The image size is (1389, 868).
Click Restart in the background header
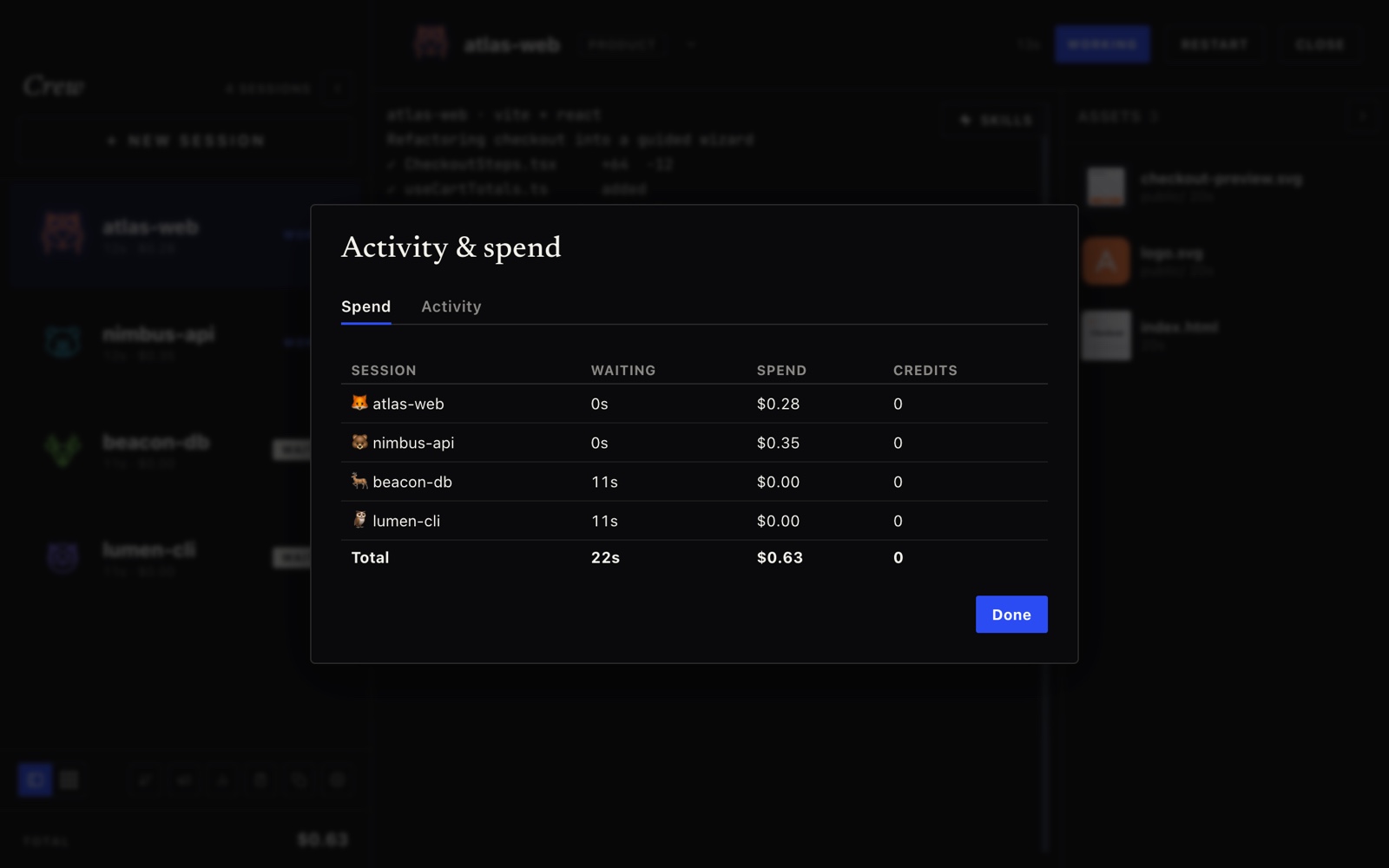tap(1215, 44)
